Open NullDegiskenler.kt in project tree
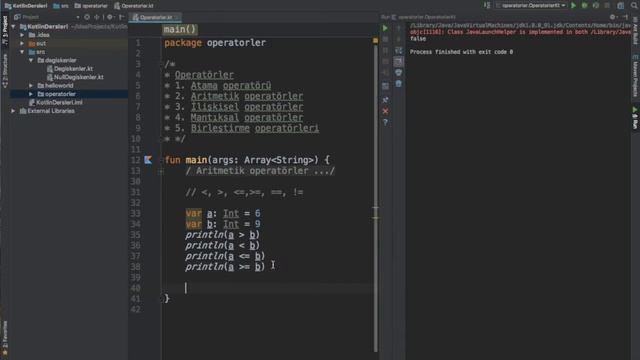Image resolution: width=640 pixels, height=360 pixels. (75, 77)
